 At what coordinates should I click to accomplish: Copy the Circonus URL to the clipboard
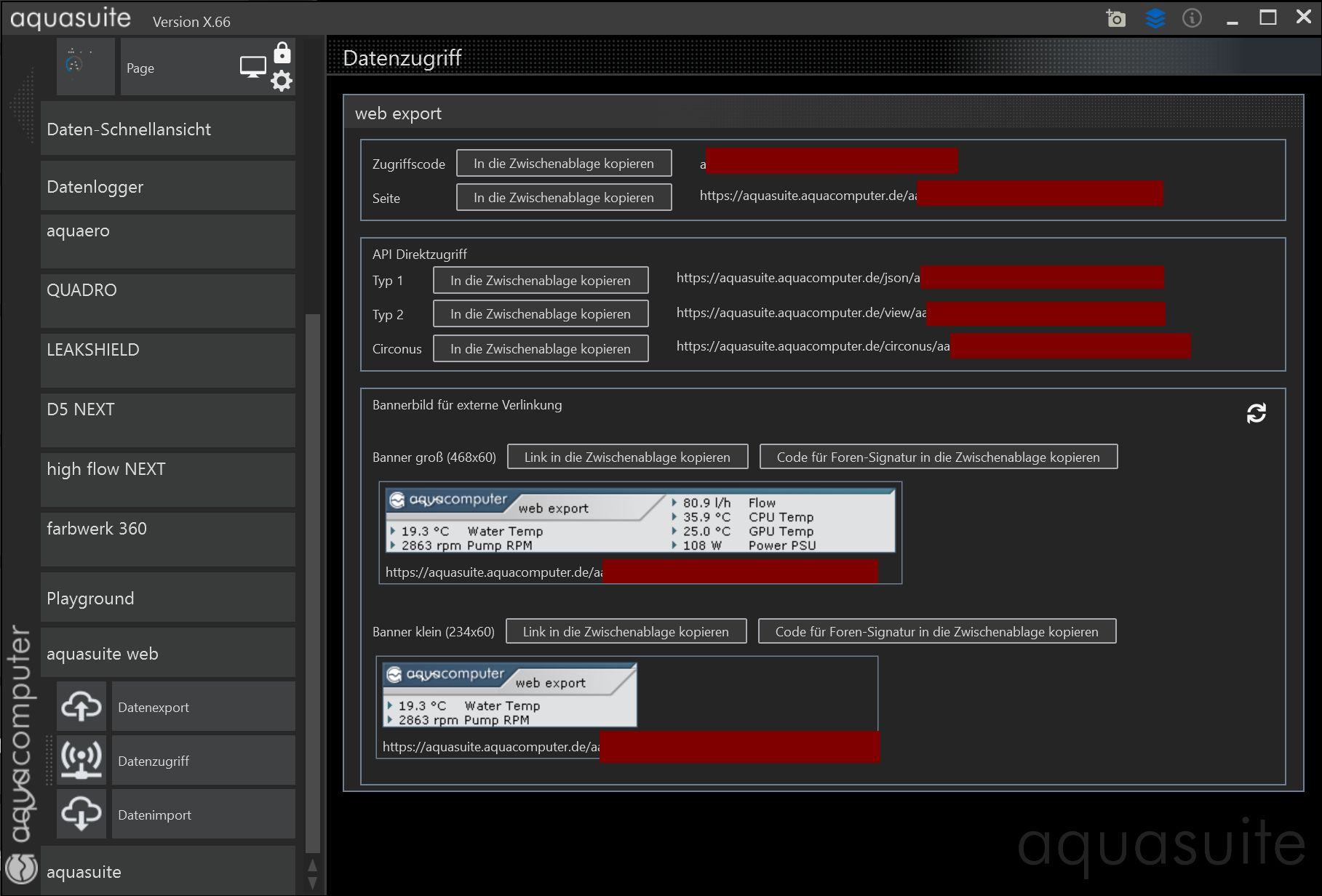coord(541,348)
